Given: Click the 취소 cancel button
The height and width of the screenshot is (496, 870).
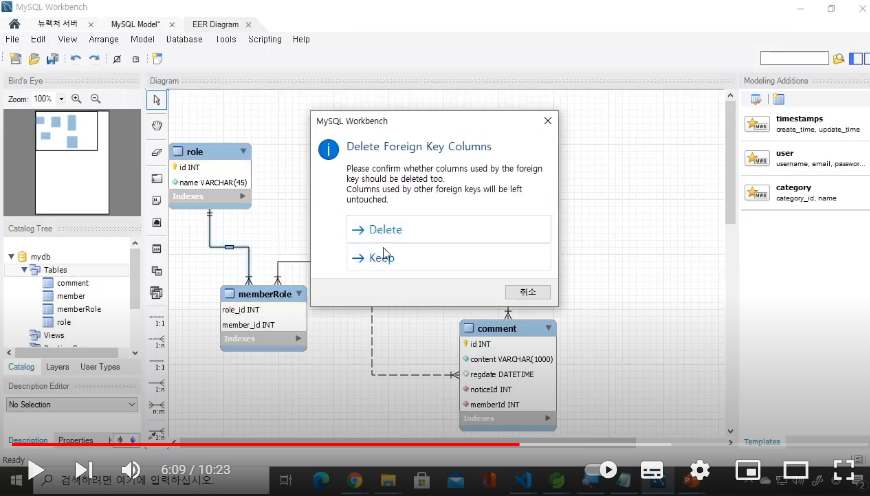Looking at the screenshot, I should click(x=528, y=292).
